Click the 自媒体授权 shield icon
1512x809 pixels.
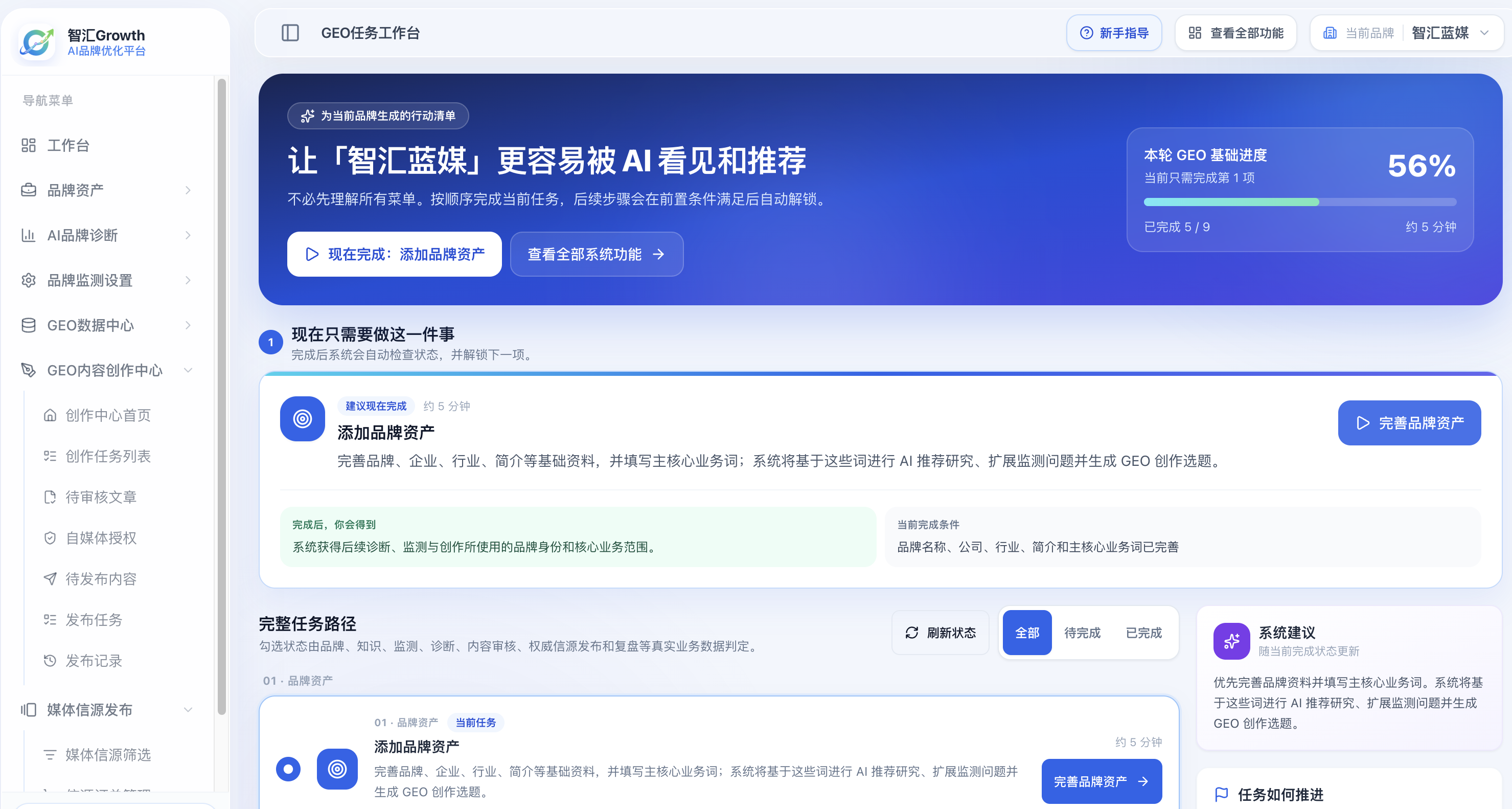pos(50,538)
